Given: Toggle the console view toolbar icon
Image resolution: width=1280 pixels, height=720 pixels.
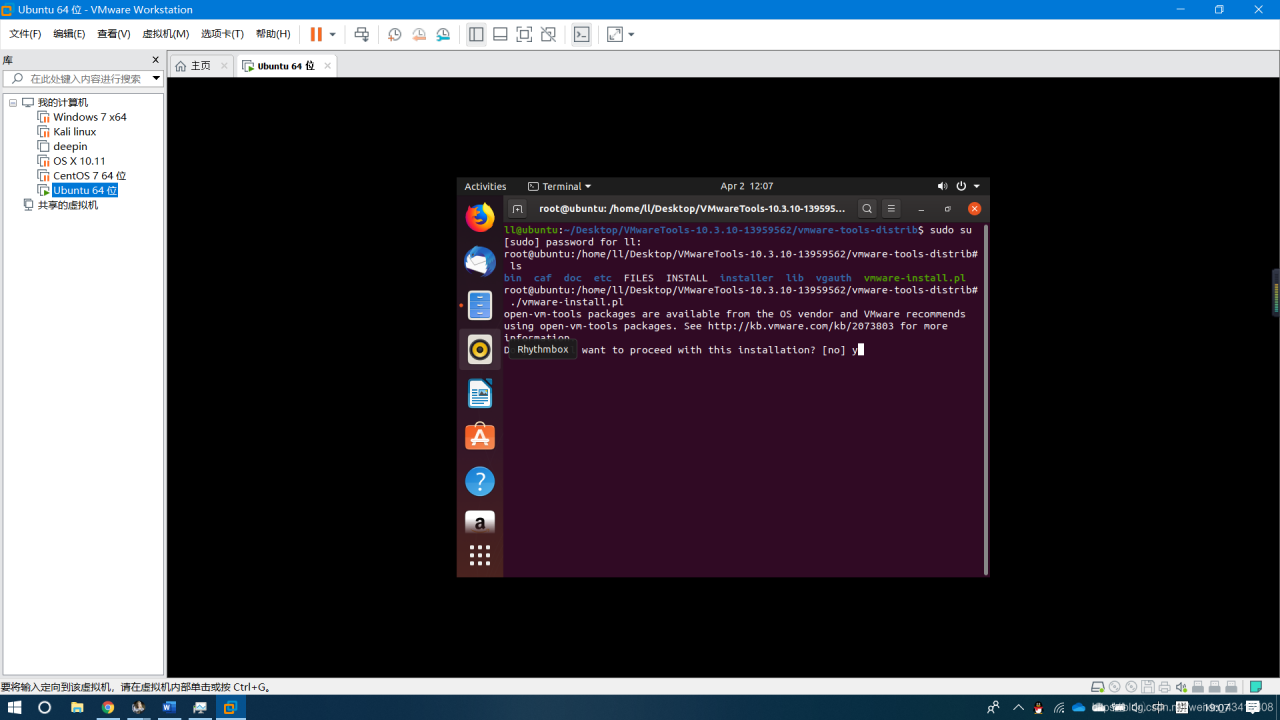Looking at the screenshot, I should [581, 34].
